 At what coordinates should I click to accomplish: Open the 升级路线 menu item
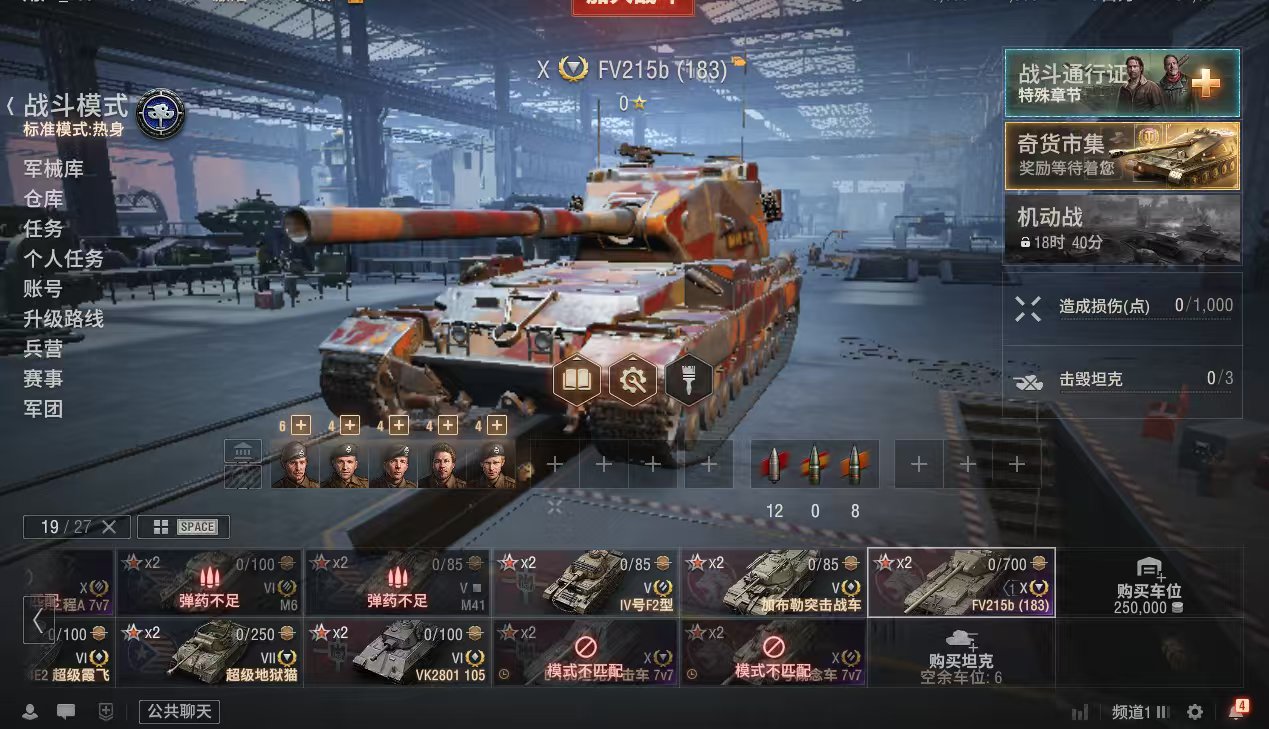pos(64,319)
